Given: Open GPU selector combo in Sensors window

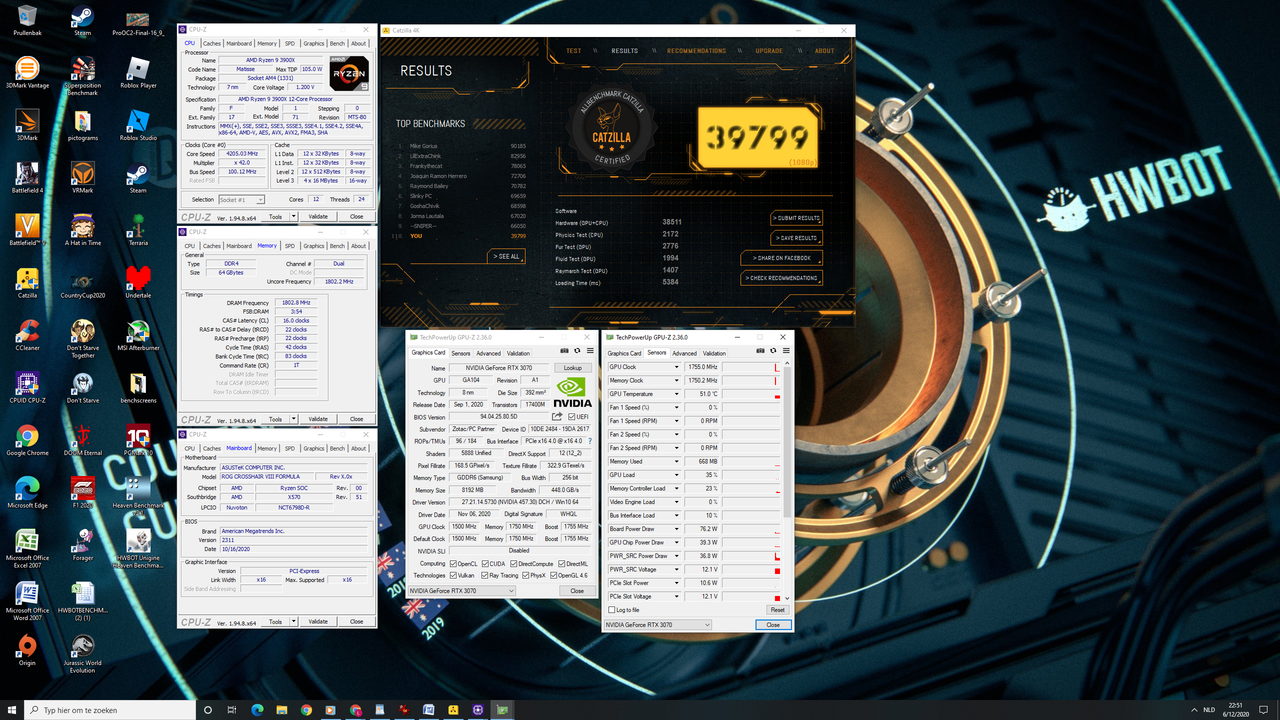Looking at the screenshot, I should pyautogui.click(x=658, y=624).
